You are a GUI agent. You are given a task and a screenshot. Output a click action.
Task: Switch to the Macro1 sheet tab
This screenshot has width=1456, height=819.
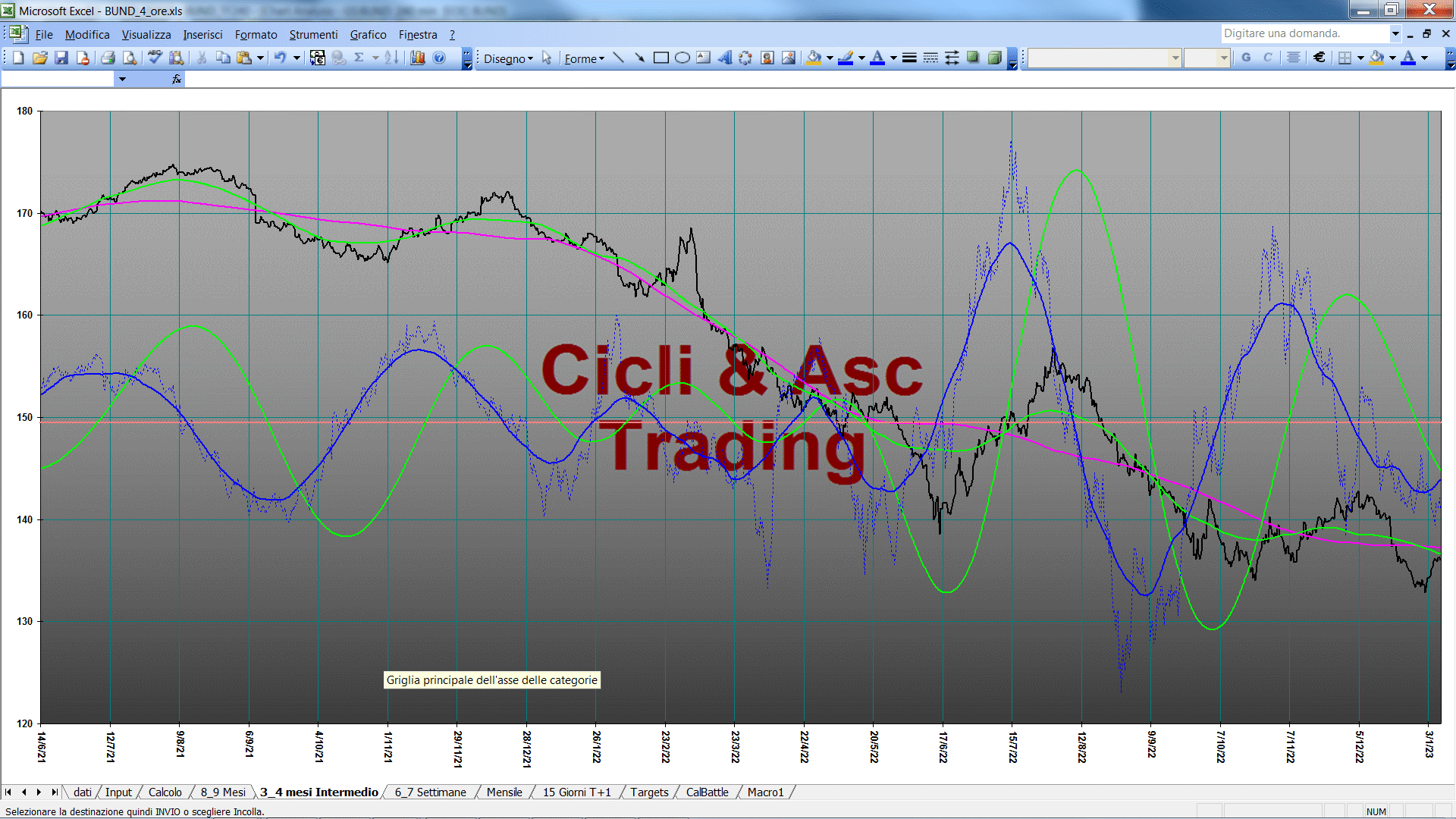[x=765, y=792]
